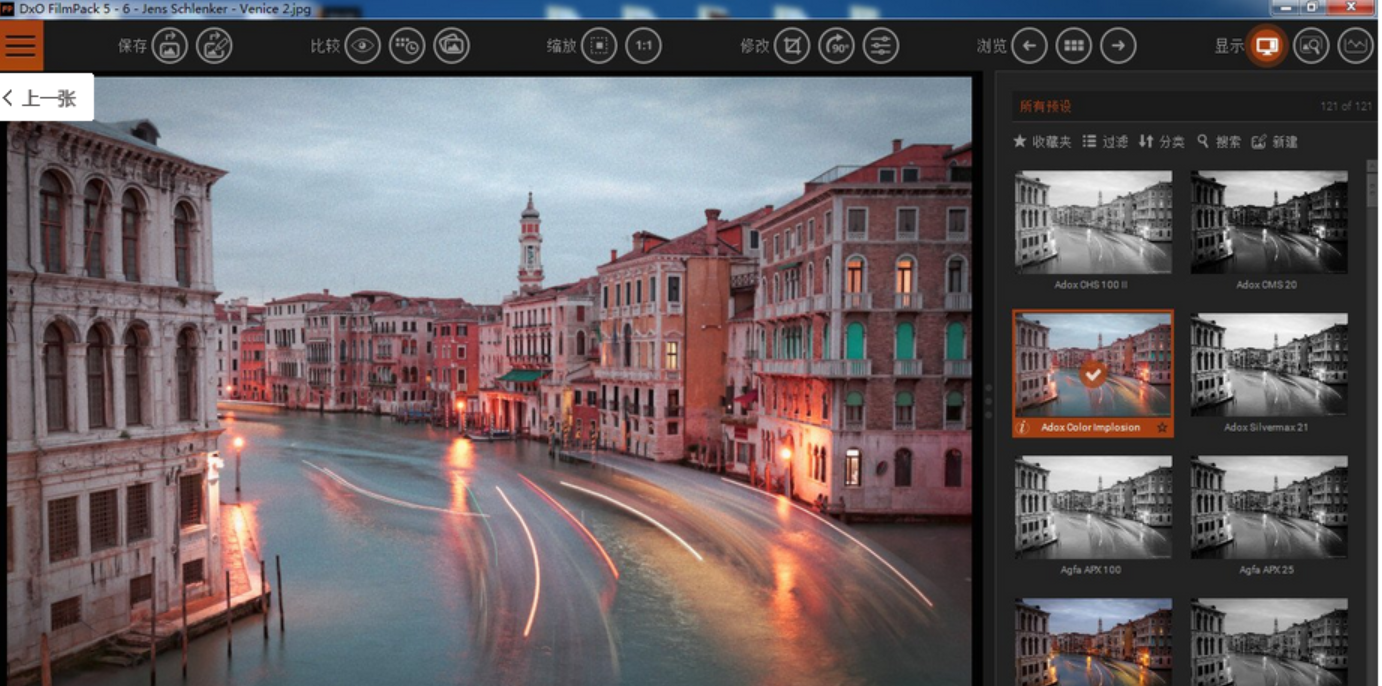Click the fit-to-screen zoom icon
This screenshot has height=686, width=1382.
click(x=599, y=46)
